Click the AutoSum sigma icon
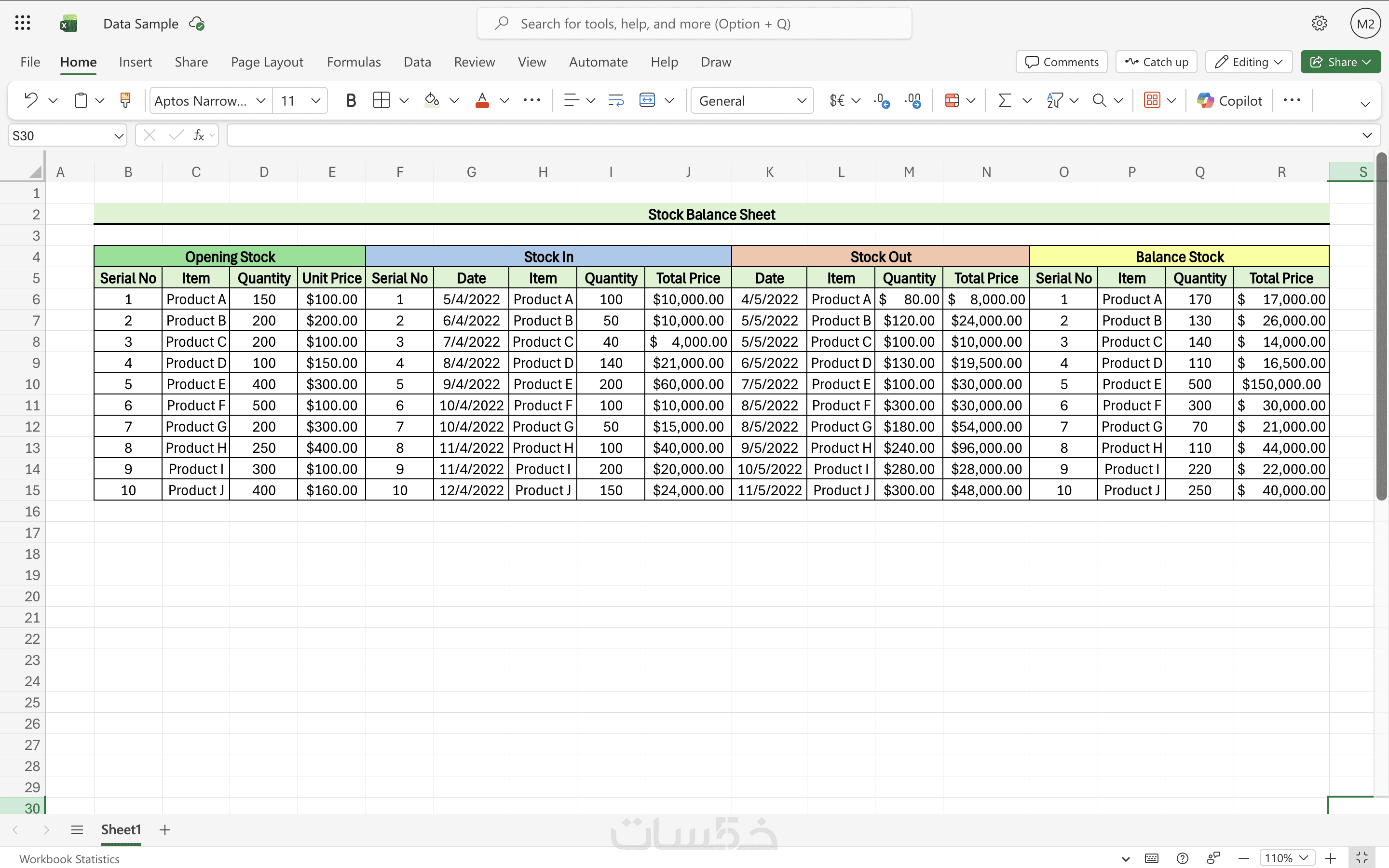 click(1005, 100)
